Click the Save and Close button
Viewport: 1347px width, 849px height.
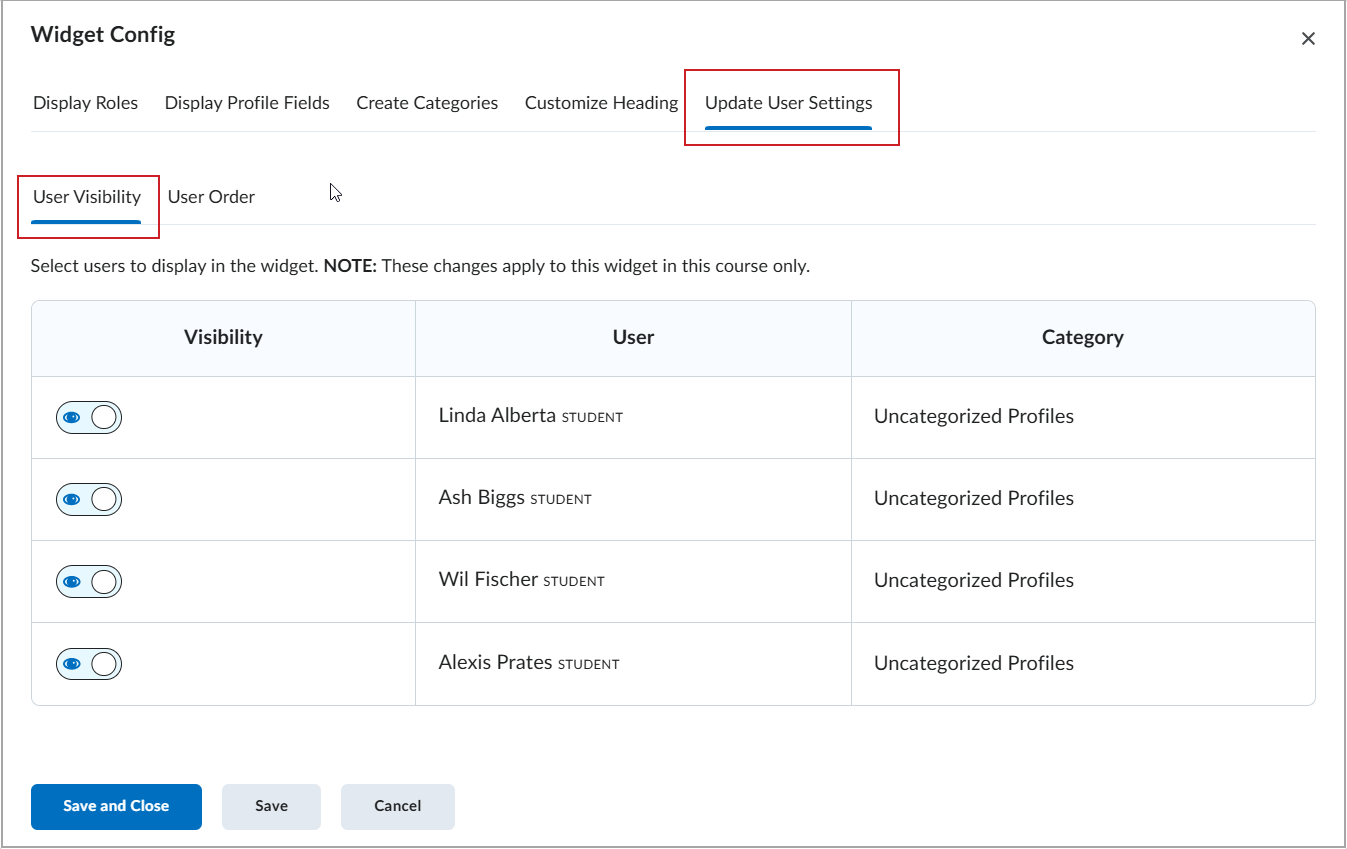(x=116, y=806)
